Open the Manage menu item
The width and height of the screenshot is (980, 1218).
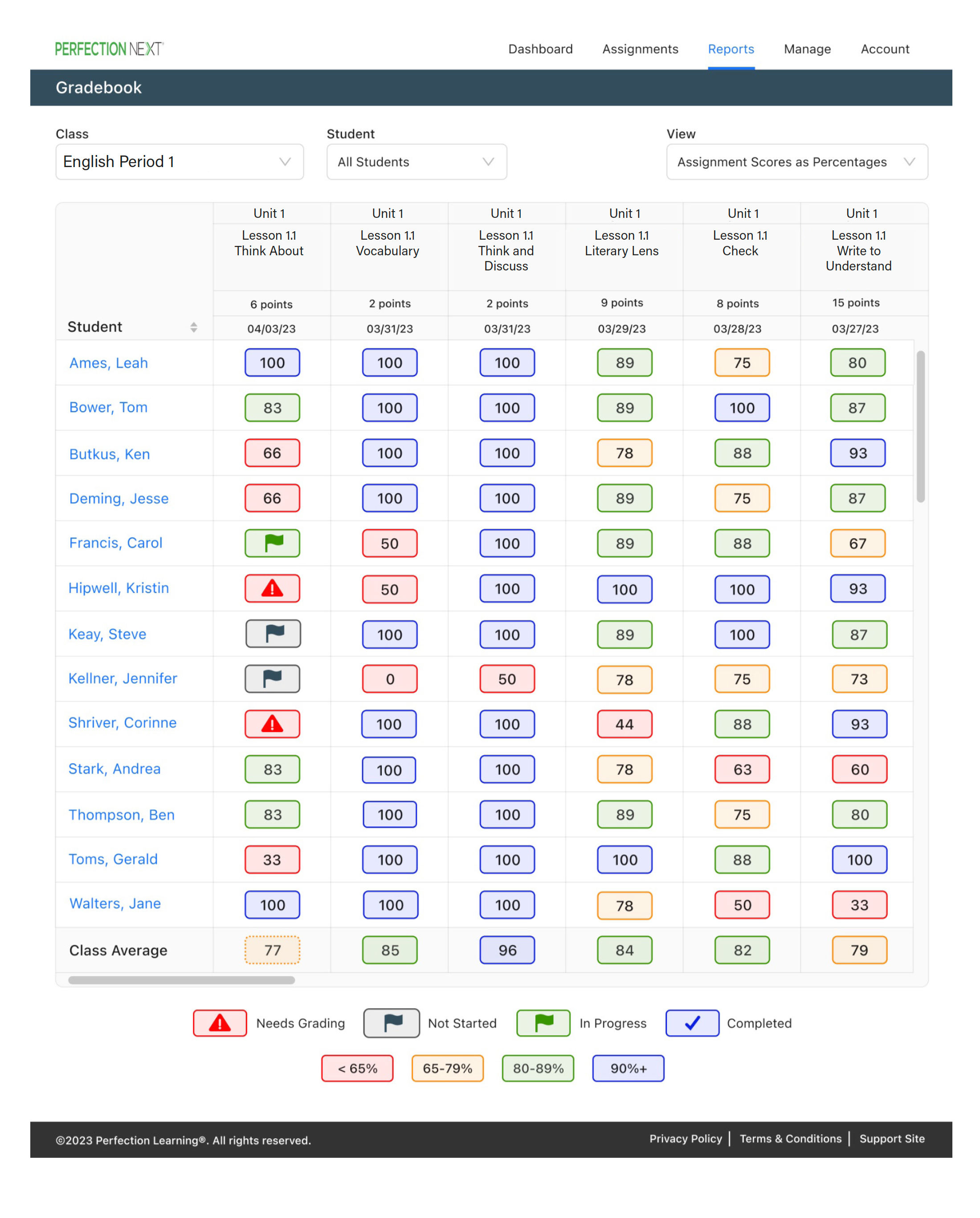(807, 49)
